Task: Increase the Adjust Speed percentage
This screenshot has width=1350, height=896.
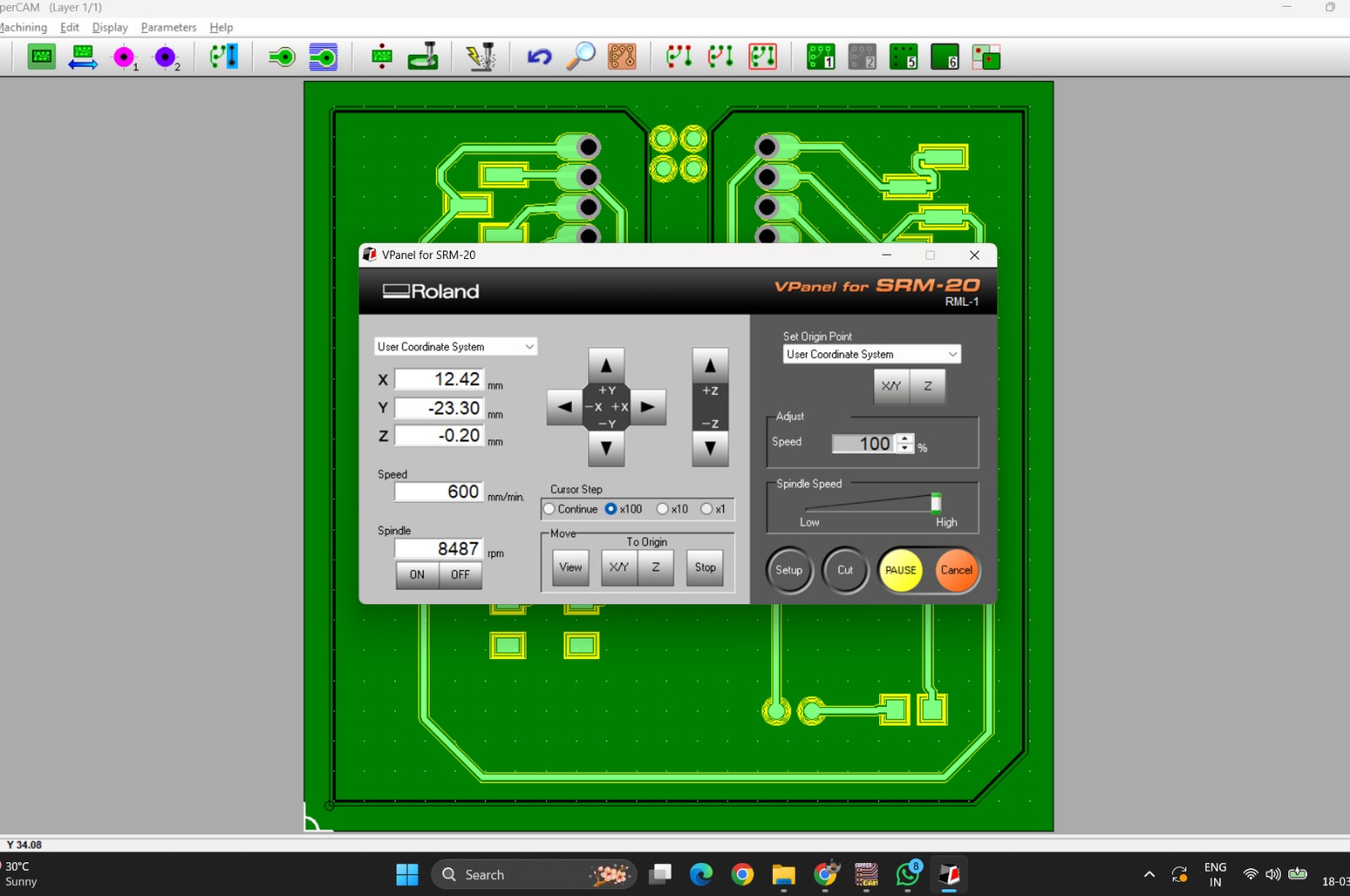Action: [905, 439]
